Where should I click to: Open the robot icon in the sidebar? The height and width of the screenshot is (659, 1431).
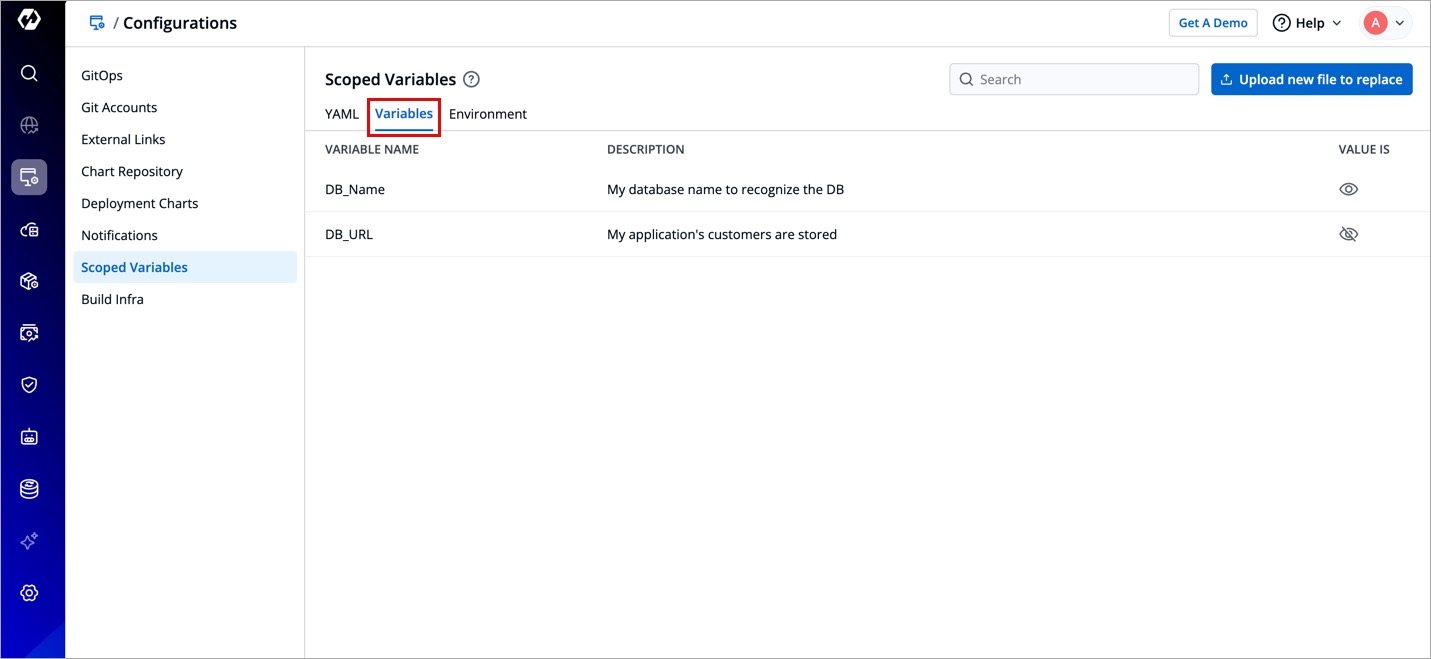pyautogui.click(x=29, y=437)
